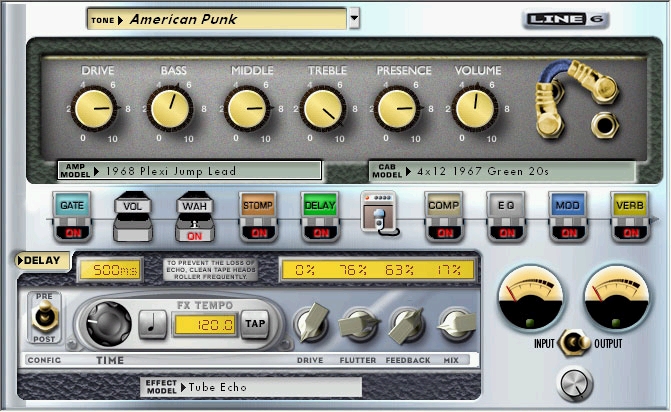Flip the PRE/POST config switch

(x=45, y=317)
